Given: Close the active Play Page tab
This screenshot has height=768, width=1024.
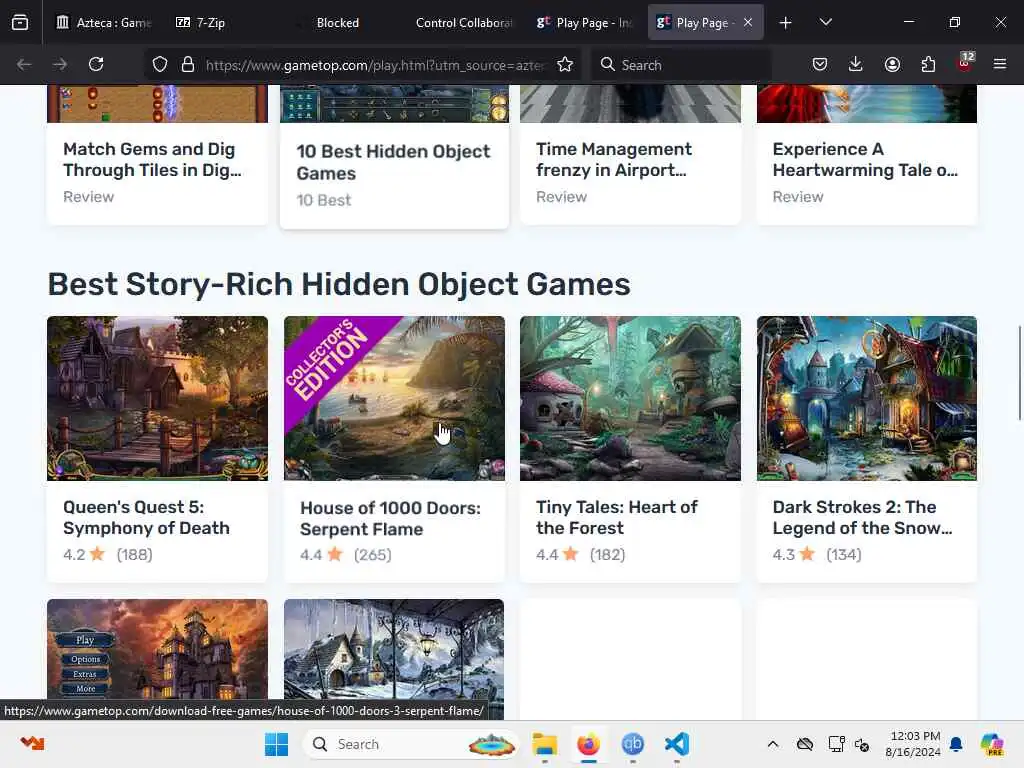Looking at the screenshot, I should click(x=748, y=23).
